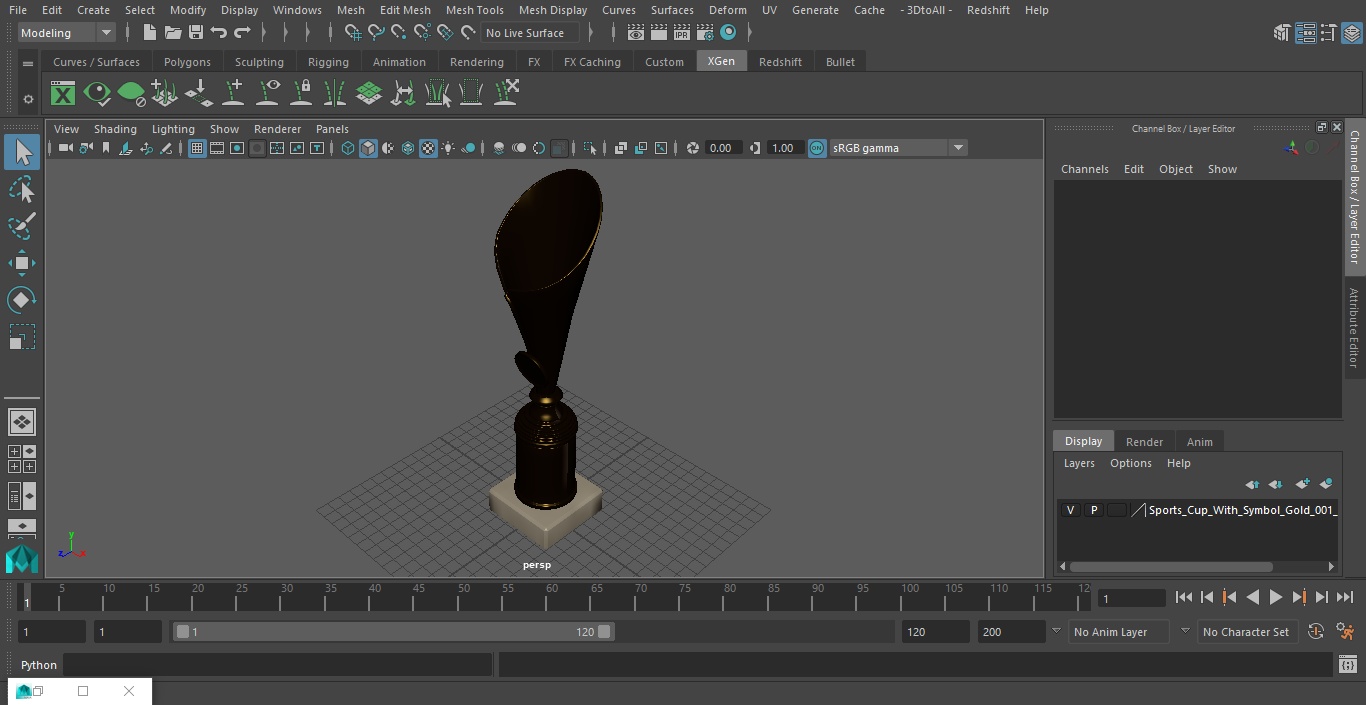1366x705 pixels.
Task: Click the green patch grid shelf icon
Action: click(x=369, y=93)
